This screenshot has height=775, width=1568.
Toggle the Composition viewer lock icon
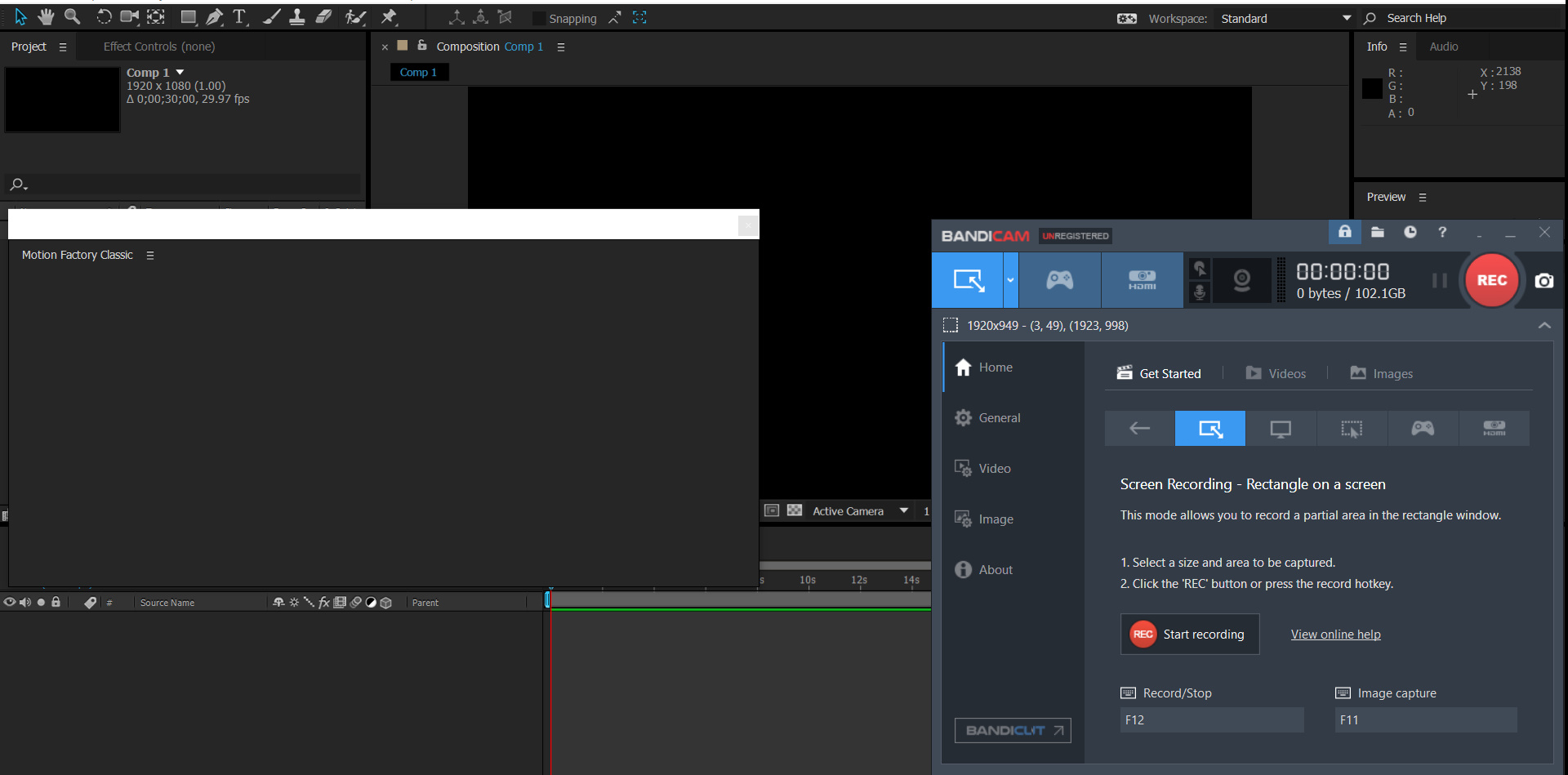(422, 46)
